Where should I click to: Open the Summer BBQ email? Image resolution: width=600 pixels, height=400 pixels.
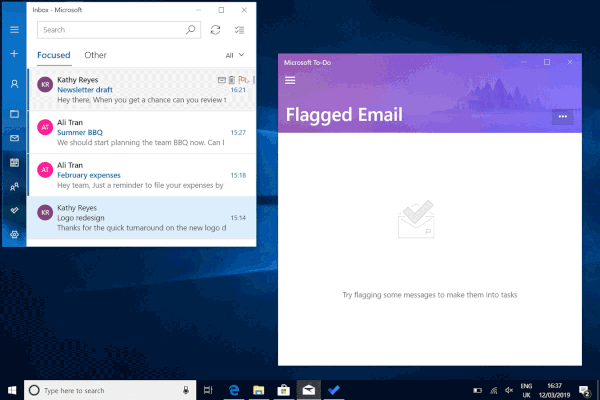point(142,132)
